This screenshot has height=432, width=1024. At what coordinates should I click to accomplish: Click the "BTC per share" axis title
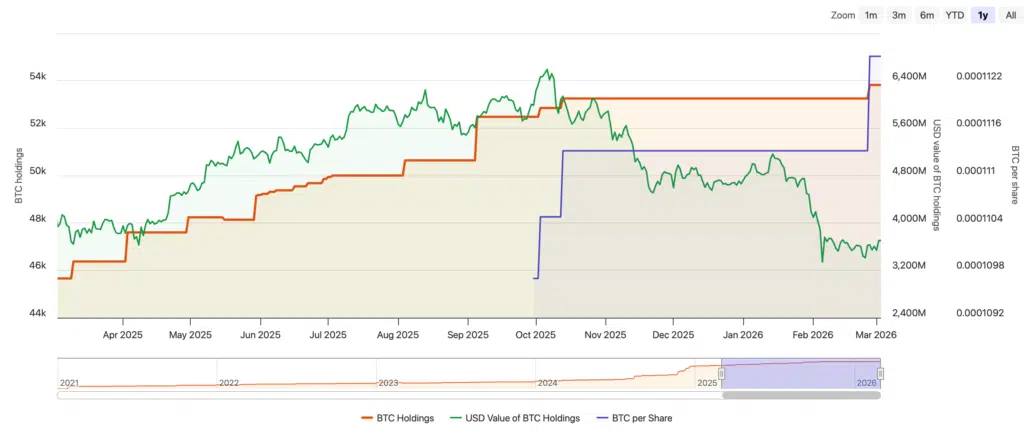1015,175
